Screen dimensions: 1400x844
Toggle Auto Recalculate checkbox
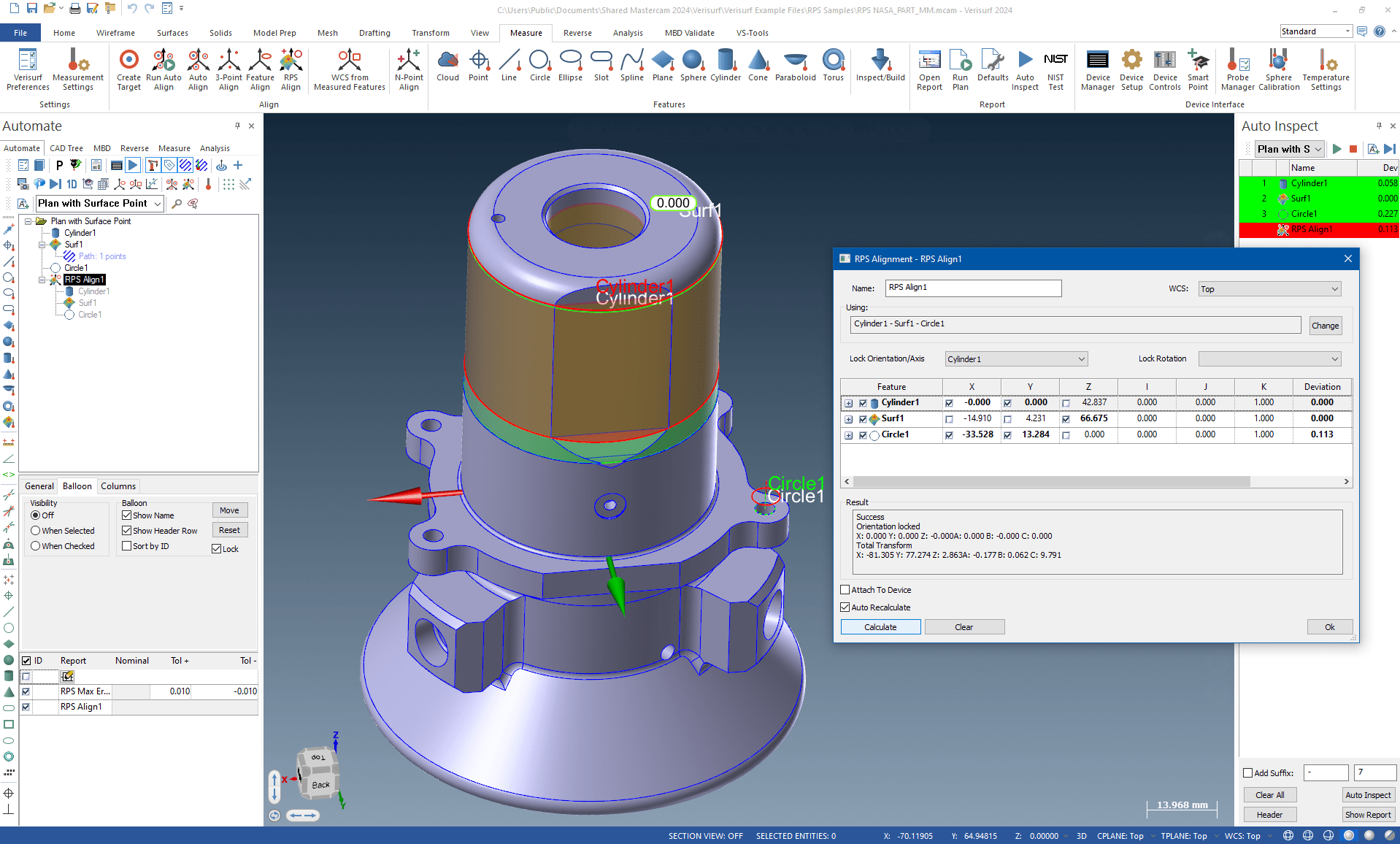pyautogui.click(x=845, y=607)
